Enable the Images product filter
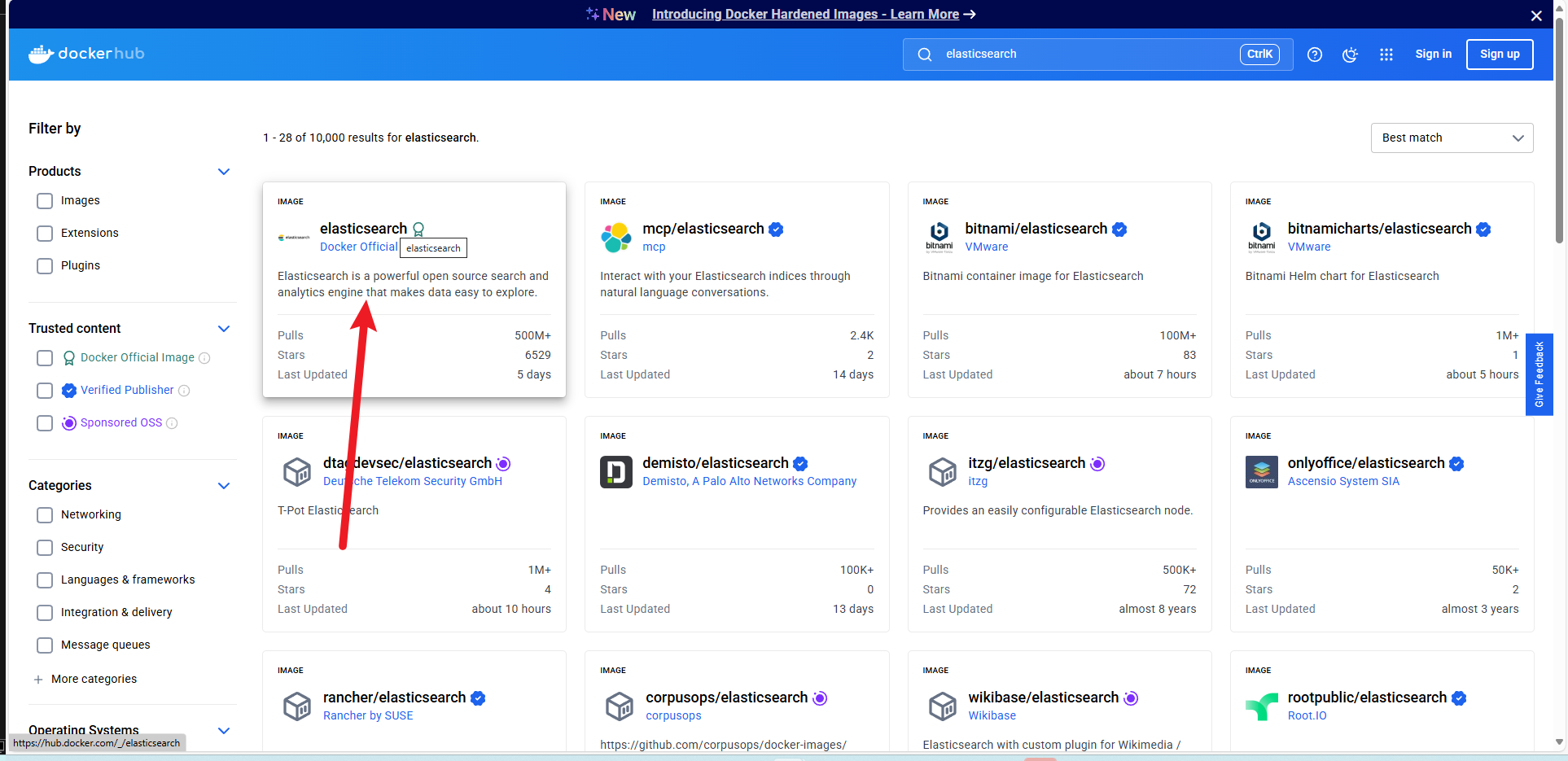The height and width of the screenshot is (761, 1568). [45, 200]
